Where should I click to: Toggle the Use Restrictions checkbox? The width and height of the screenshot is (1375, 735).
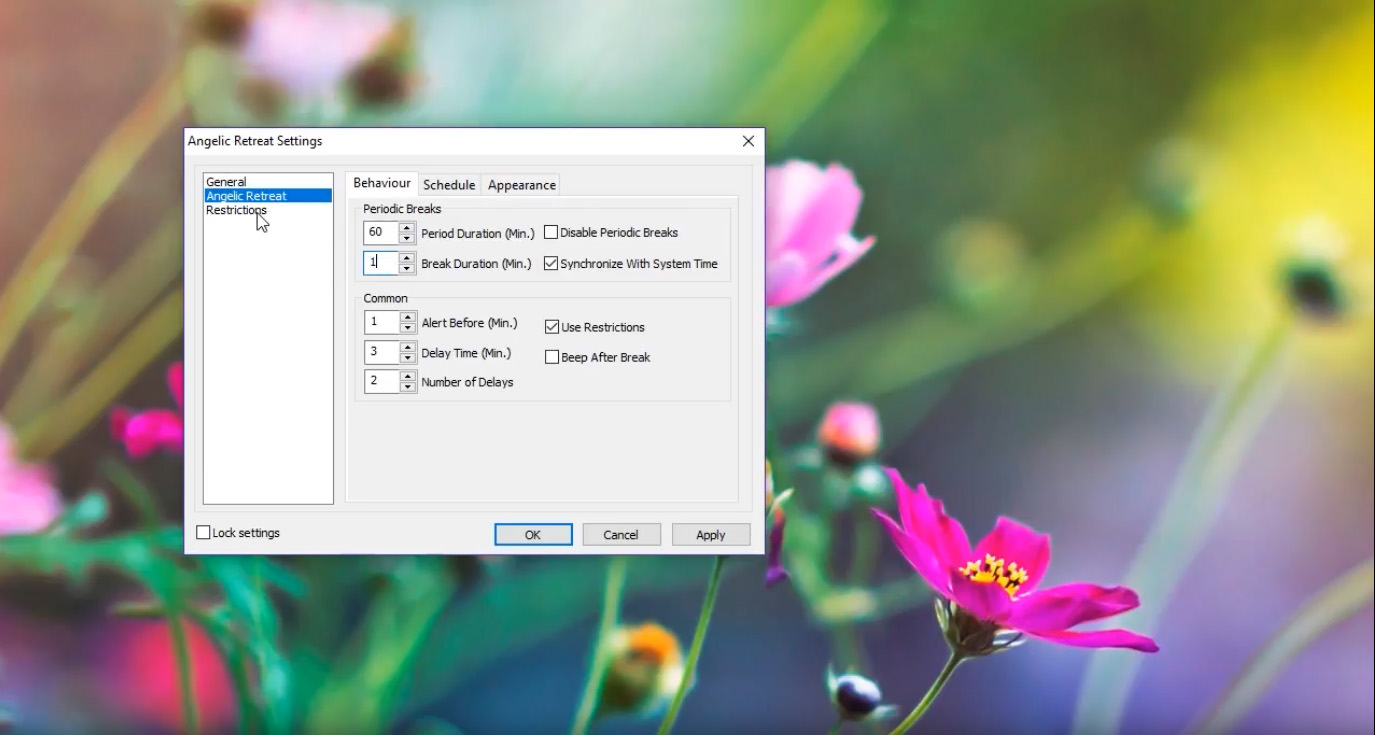coord(552,327)
